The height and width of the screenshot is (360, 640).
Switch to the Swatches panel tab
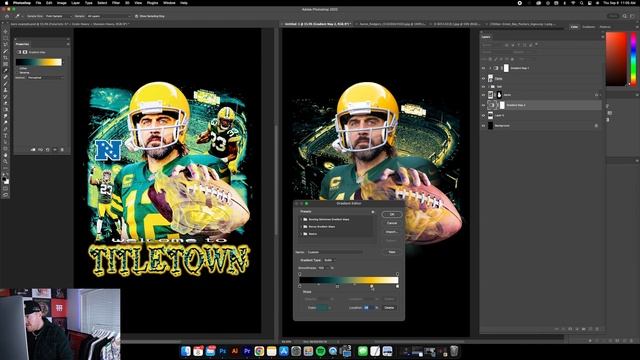[x=589, y=27]
